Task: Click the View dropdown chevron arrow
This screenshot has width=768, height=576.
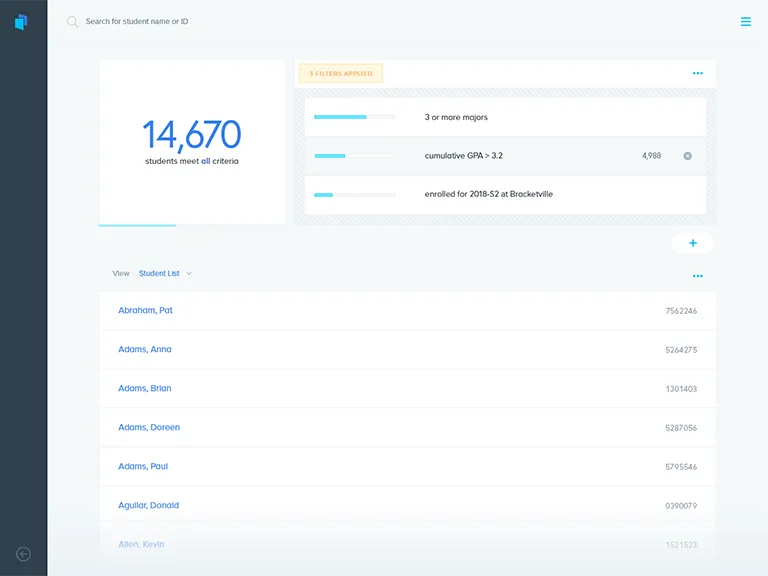Action: (189, 273)
